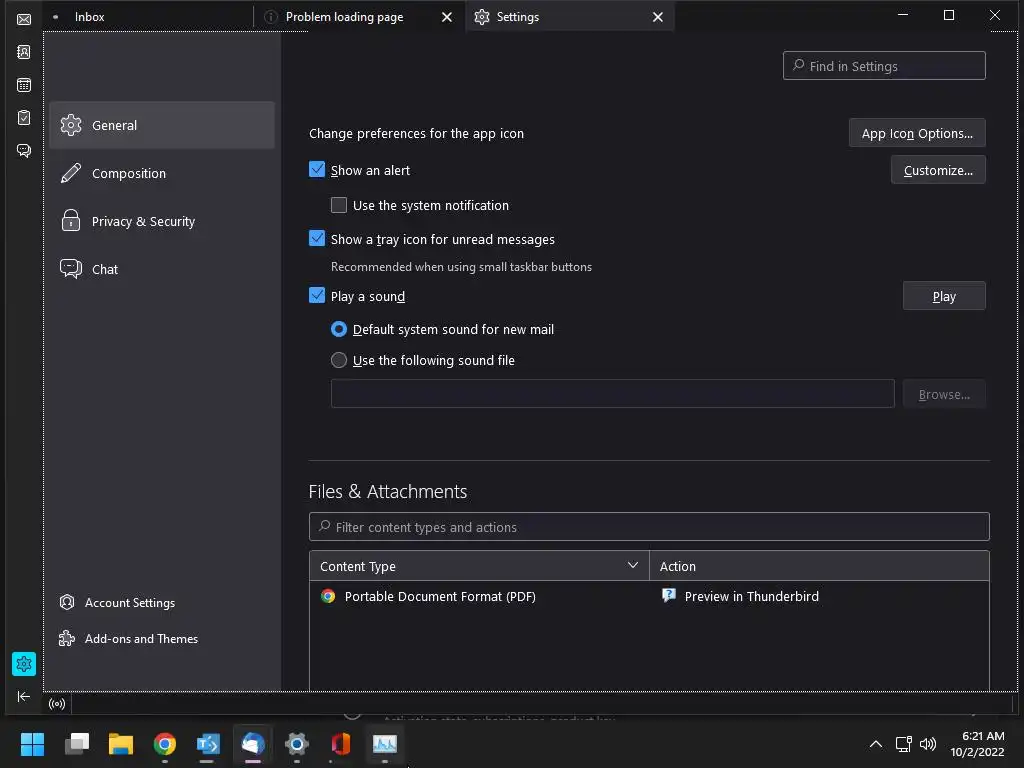1024x768 pixels.
Task: Open the Address Book icon
Action: point(24,52)
